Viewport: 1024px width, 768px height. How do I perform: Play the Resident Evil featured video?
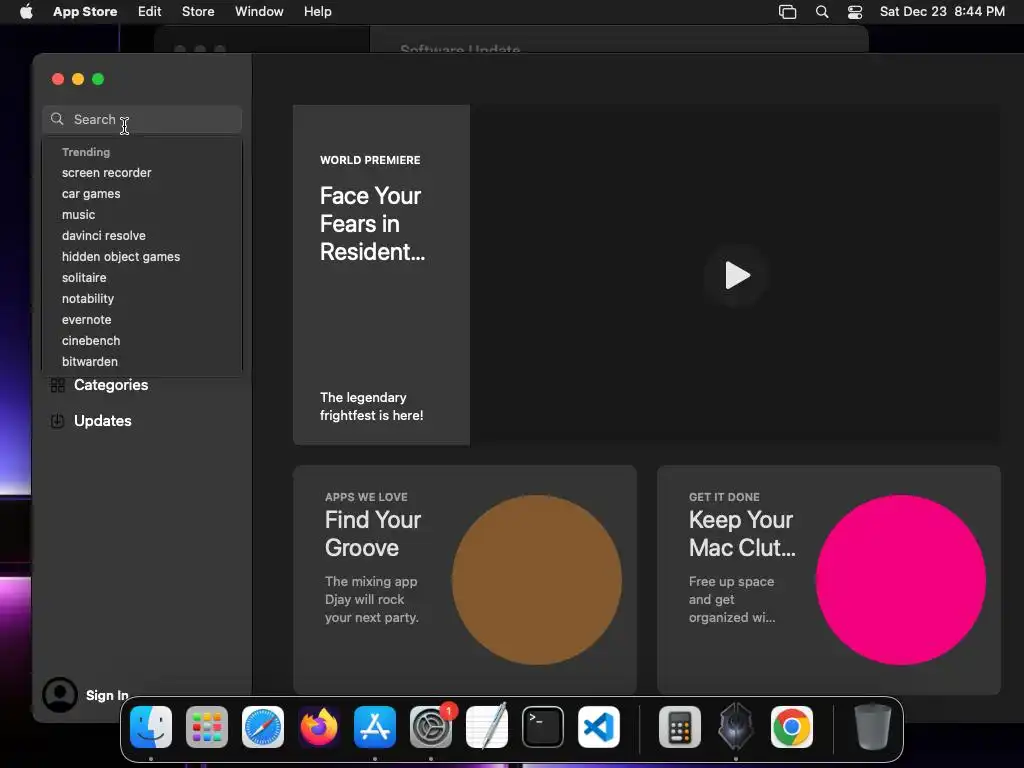pyautogui.click(x=737, y=275)
